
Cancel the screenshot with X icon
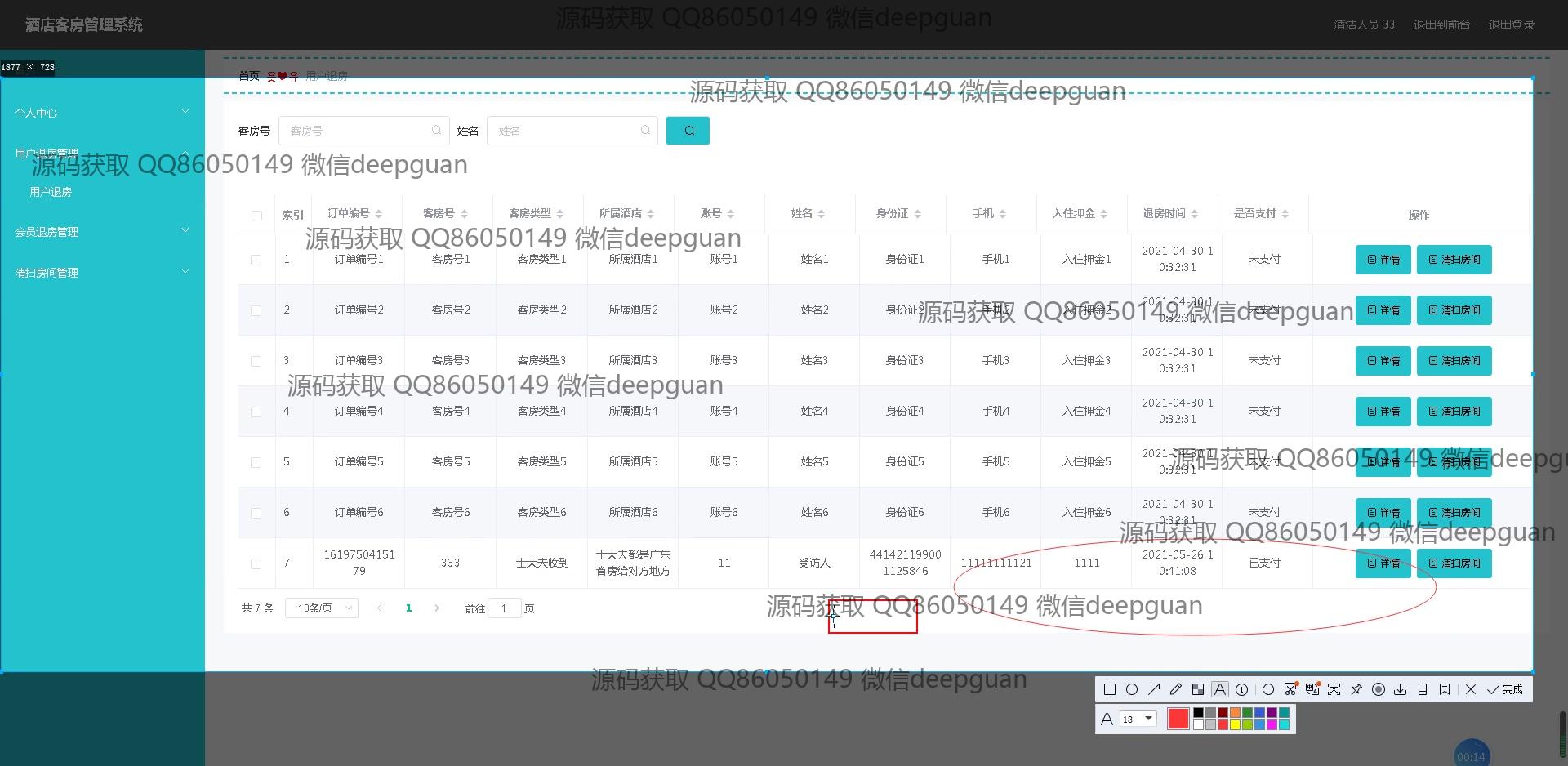coord(1471,689)
